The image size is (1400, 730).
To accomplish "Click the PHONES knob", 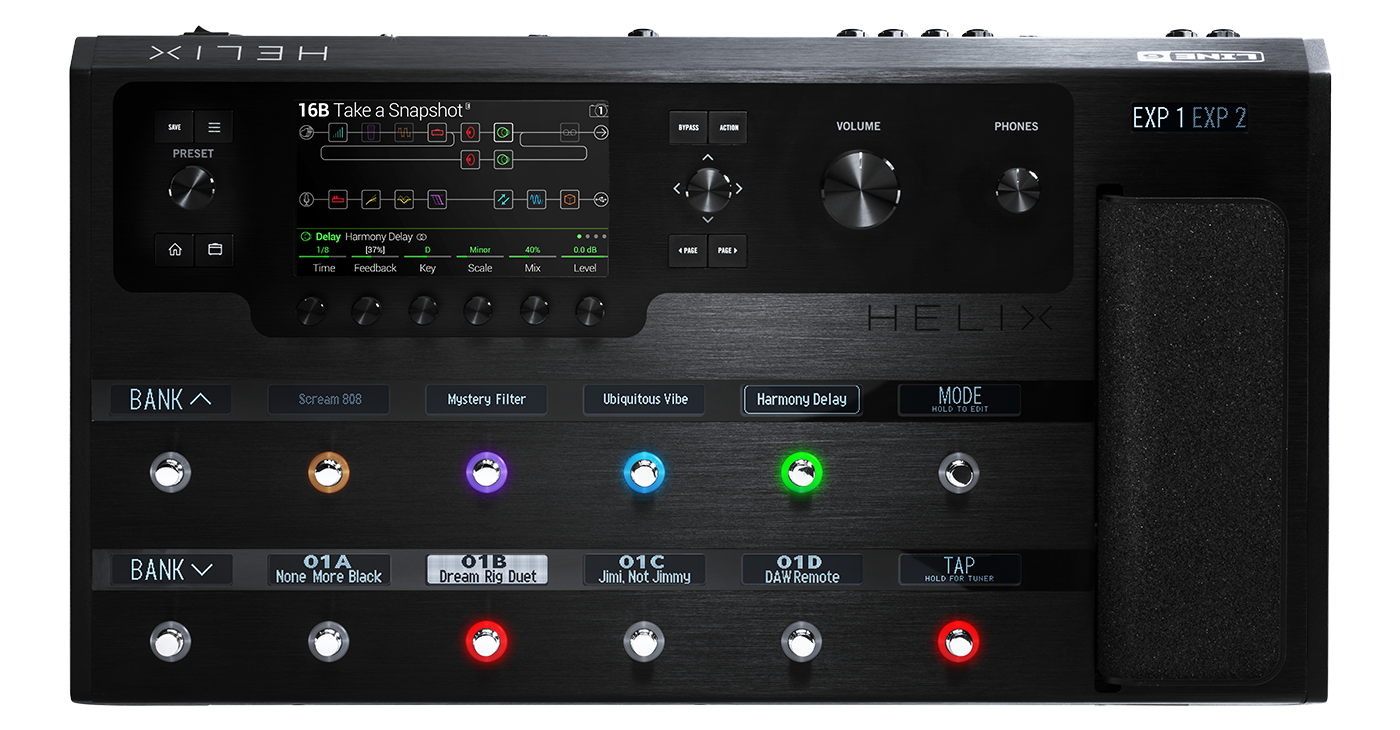I will pyautogui.click(x=1017, y=188).
